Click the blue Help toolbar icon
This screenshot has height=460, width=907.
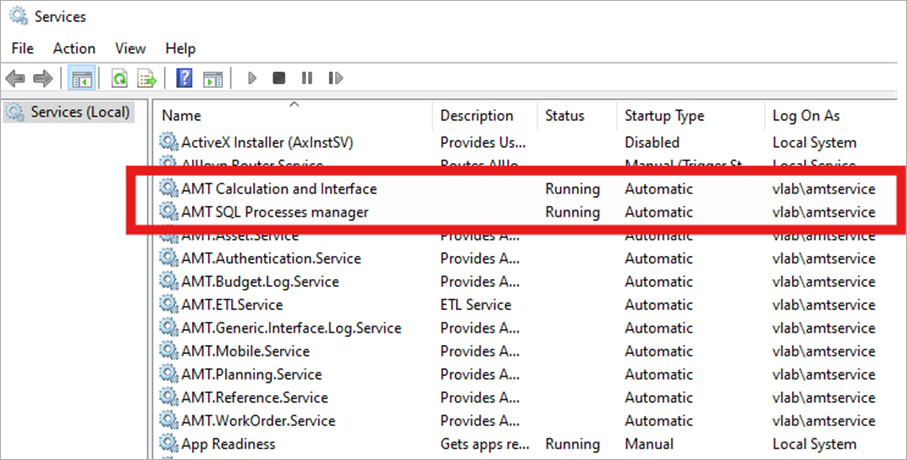coord(184,78)
